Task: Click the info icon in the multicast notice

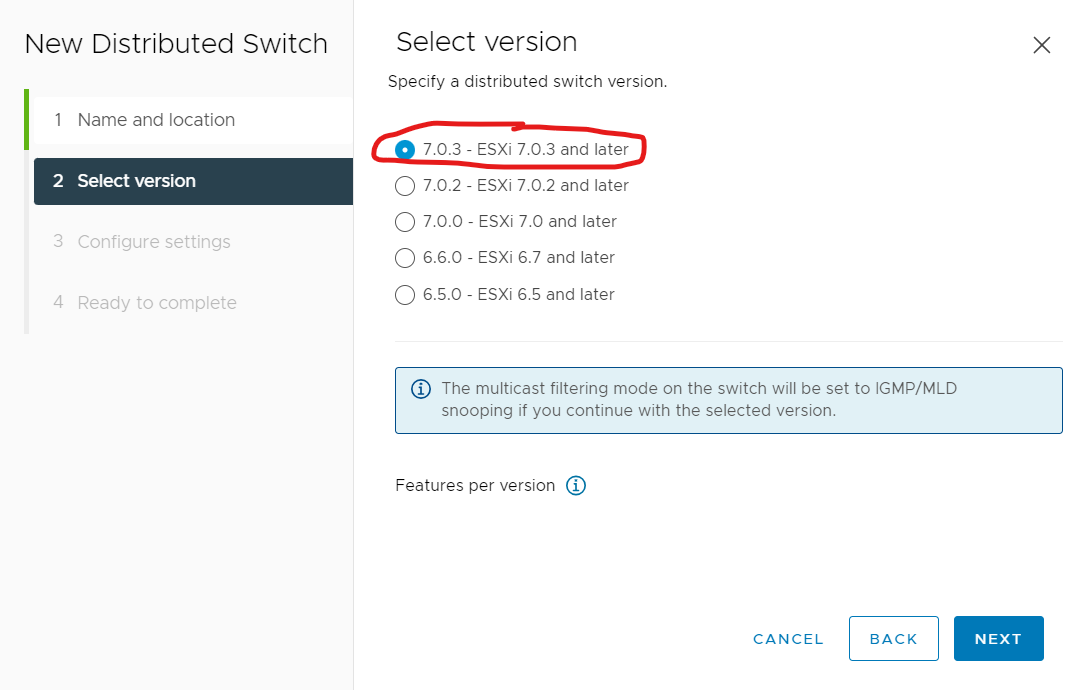Action: click(421, 389)
